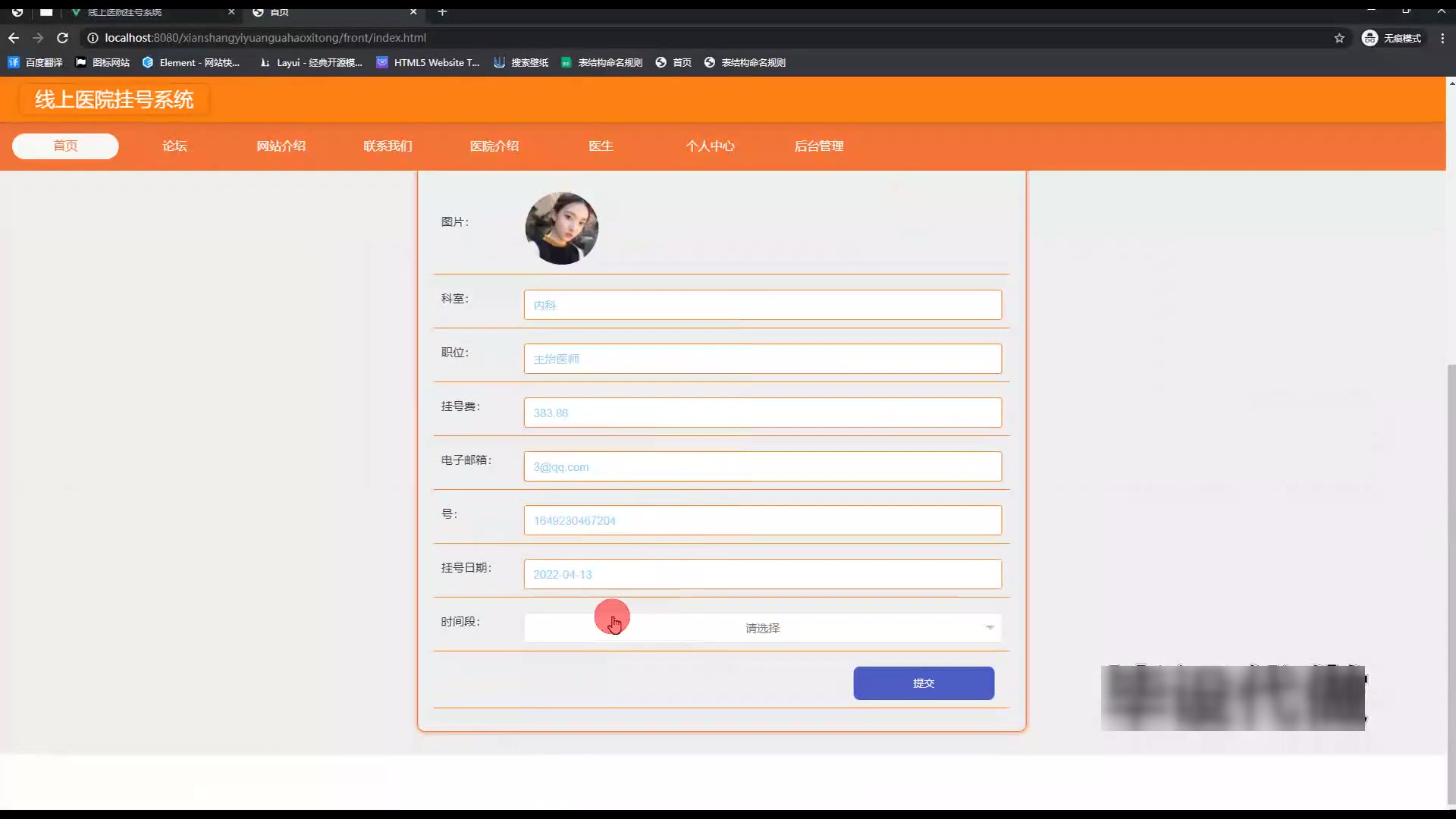The width and height of the screenshot is (1456, 819).
Task: Expand the 时间段 dropdown arrow
Action: [x=990, y=628]
